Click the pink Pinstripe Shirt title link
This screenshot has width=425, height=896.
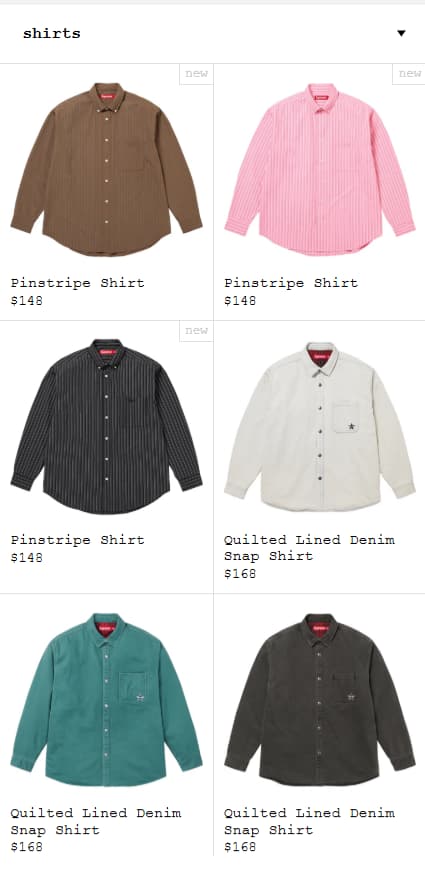coord(291,283)
